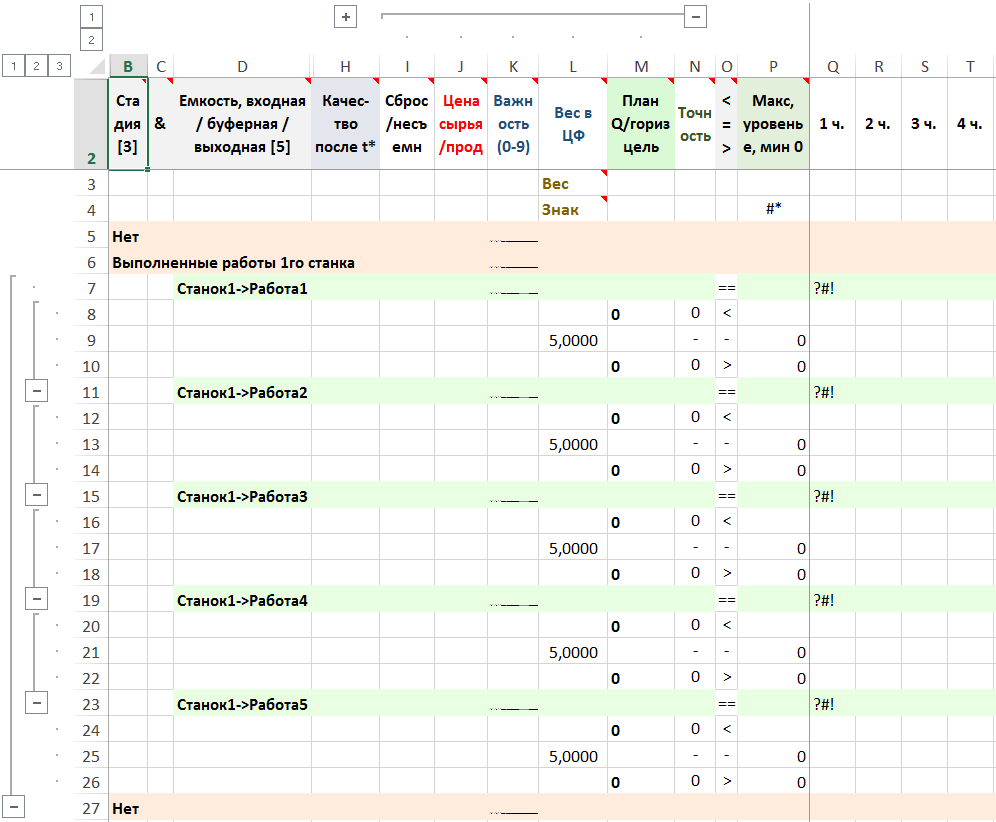The width and height of the screenshot is (996, 822).
Task: Select the 5,0000 value in row 9
Action: (x=573, y=341)
